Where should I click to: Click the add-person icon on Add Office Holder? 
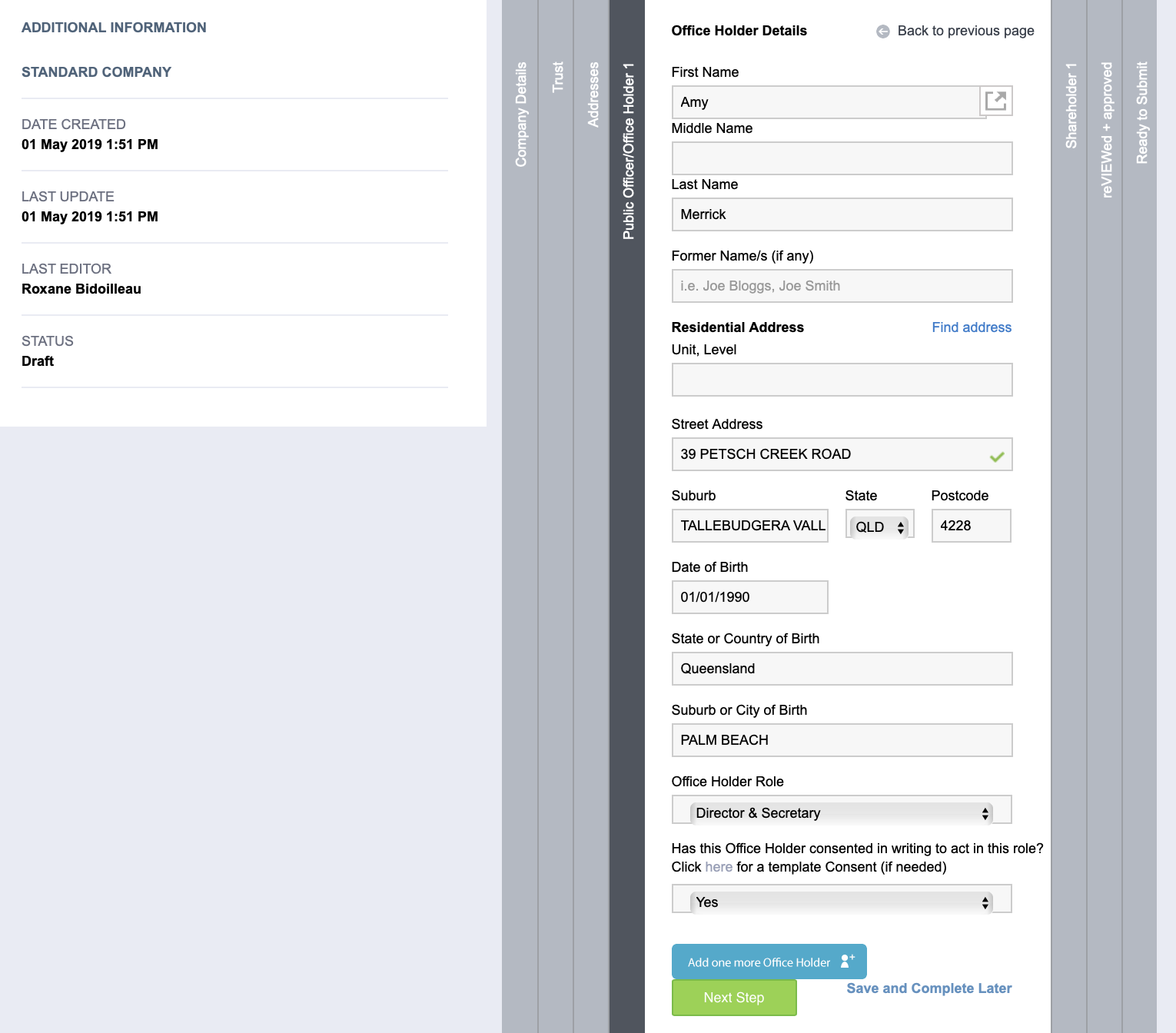click(x=847, y=959)
